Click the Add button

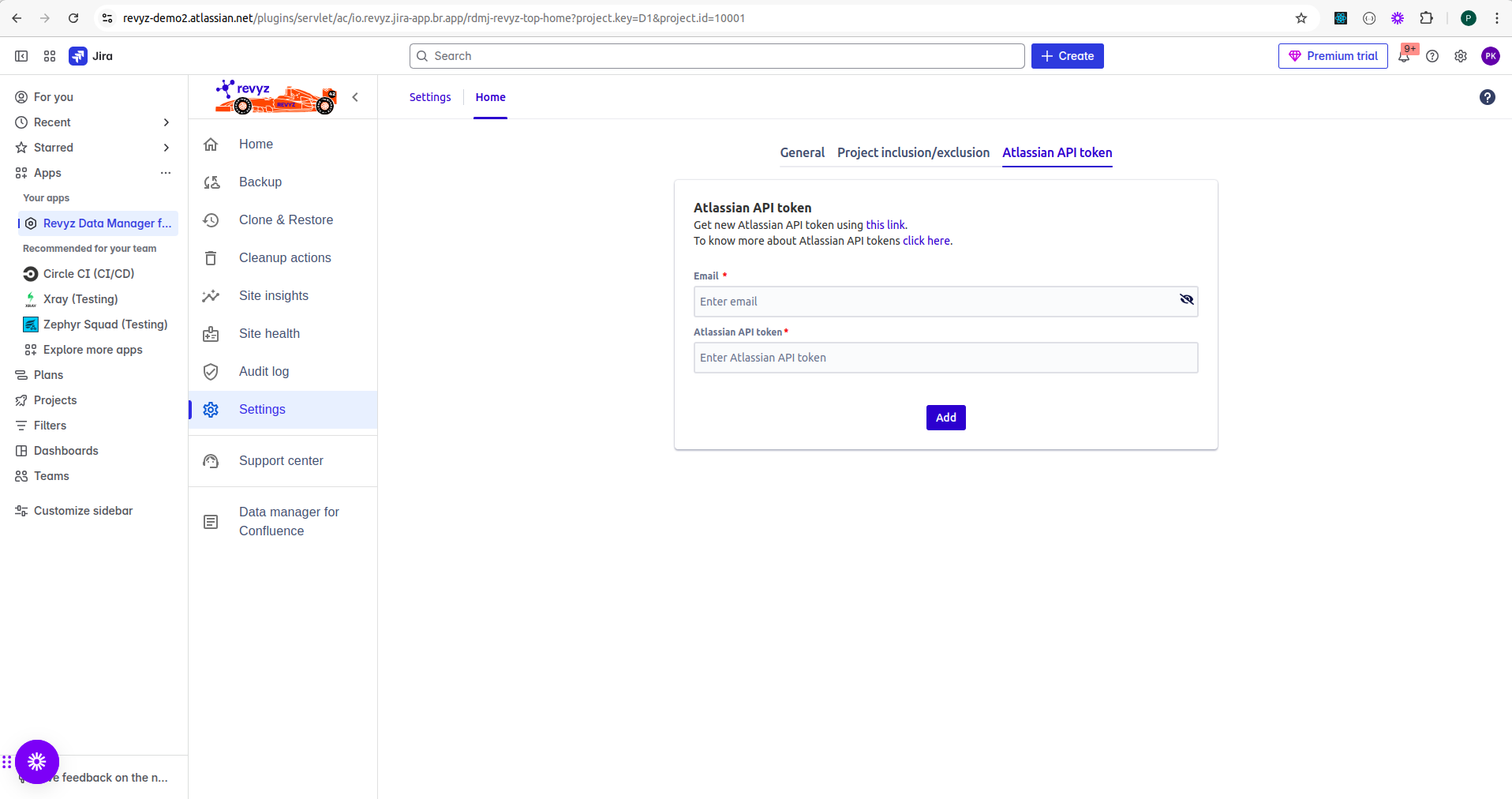tap(945, 418)
